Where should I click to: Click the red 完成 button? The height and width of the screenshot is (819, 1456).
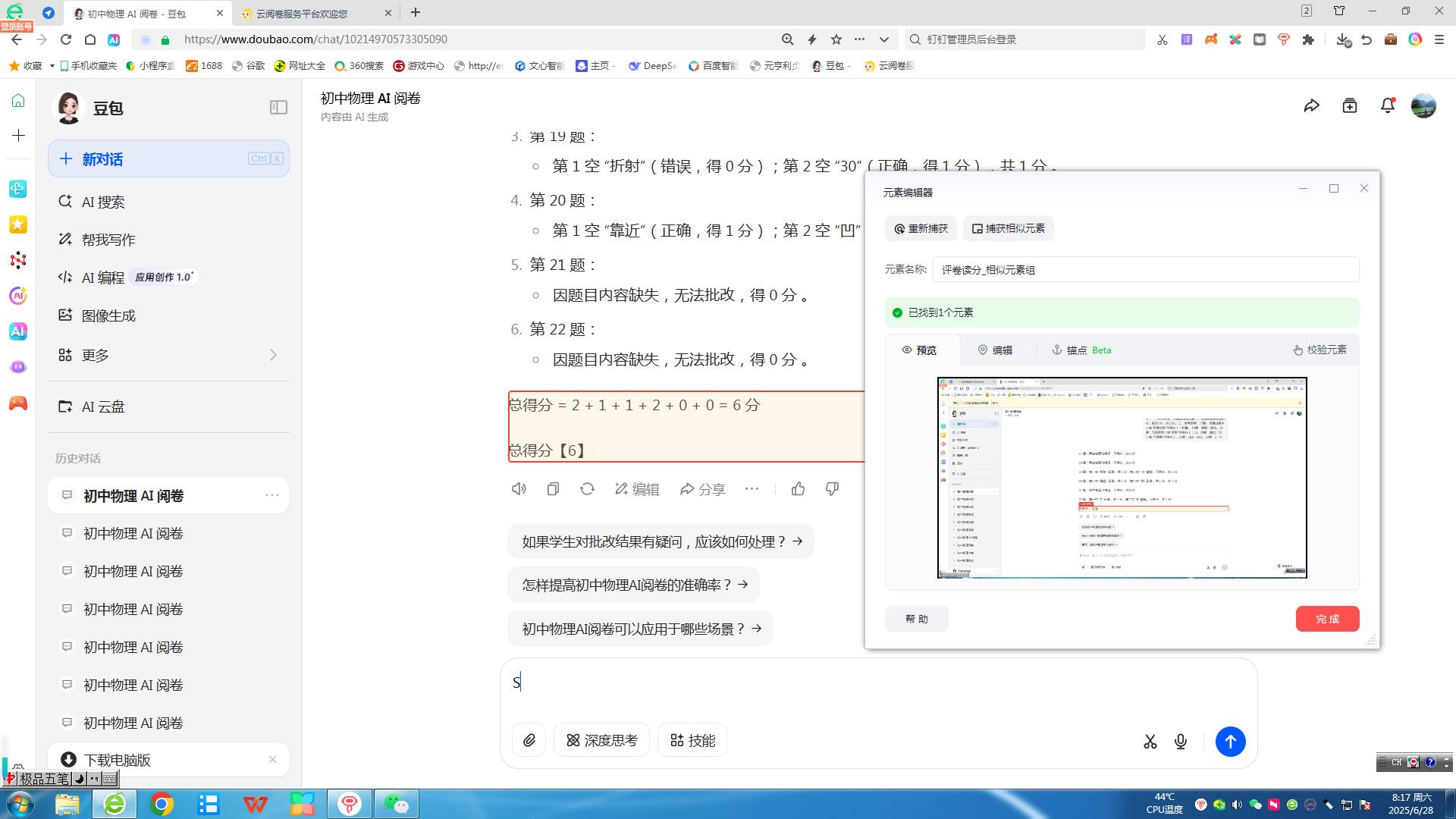[1327, 619]
